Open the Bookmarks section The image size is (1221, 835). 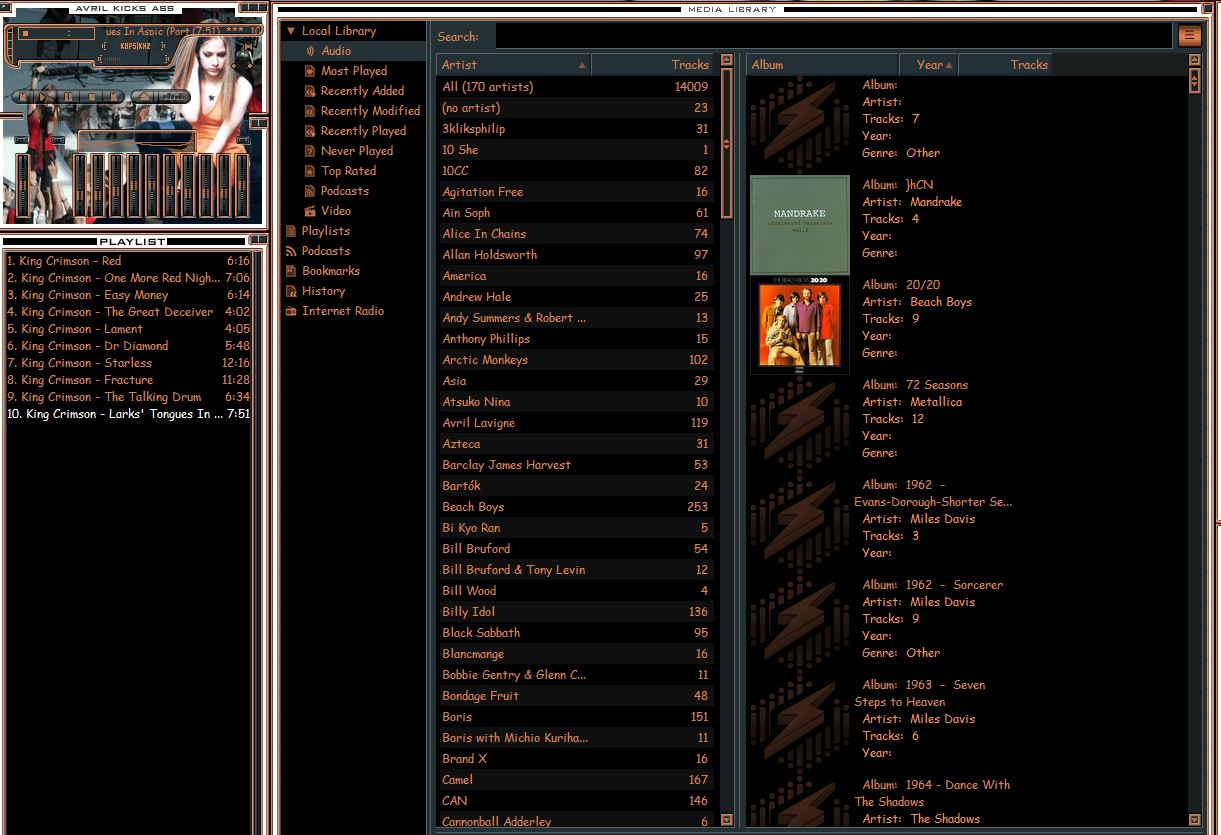click(331, 271)
